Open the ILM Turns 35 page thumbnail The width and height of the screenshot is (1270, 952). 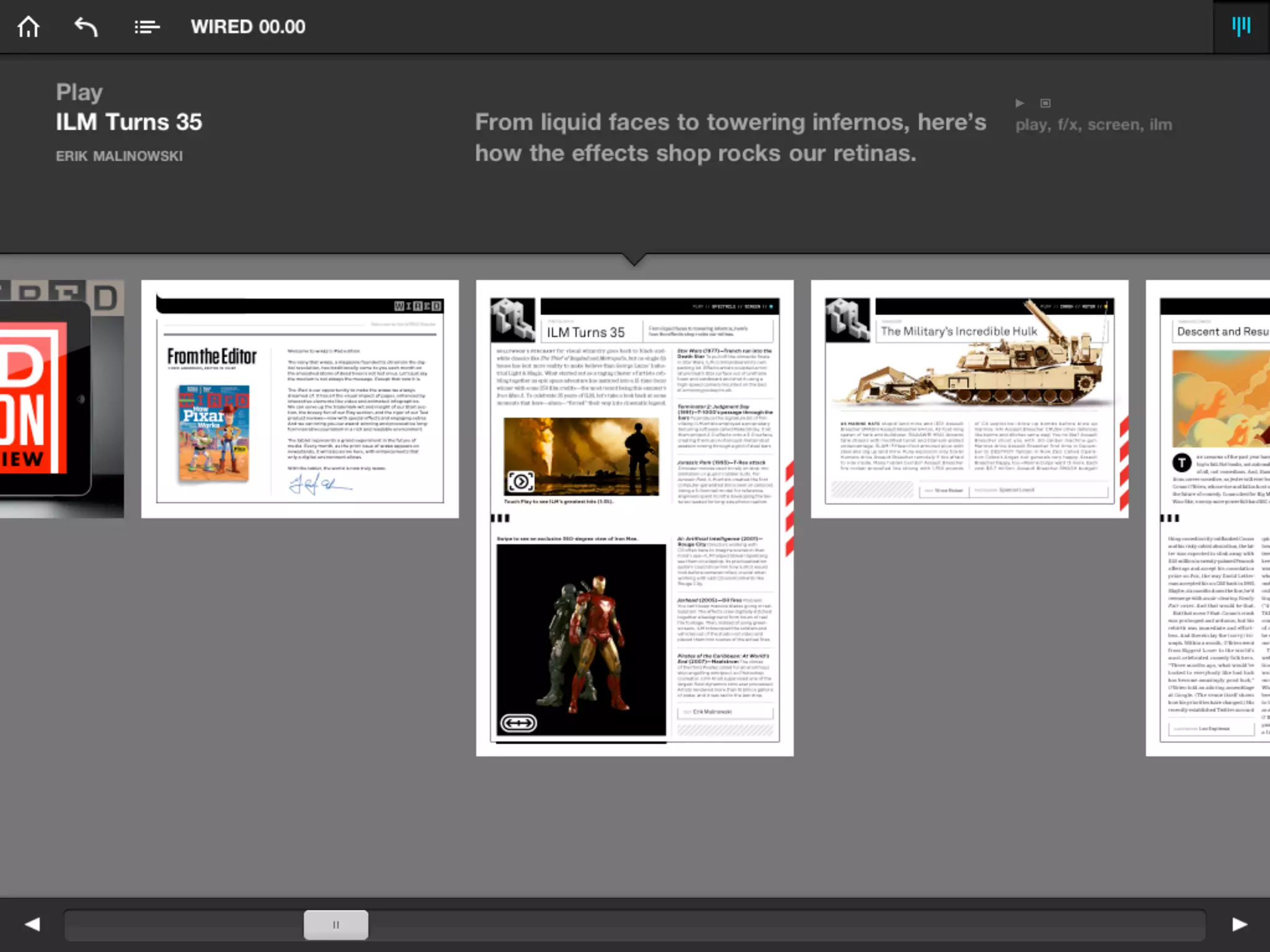(634, 518)
